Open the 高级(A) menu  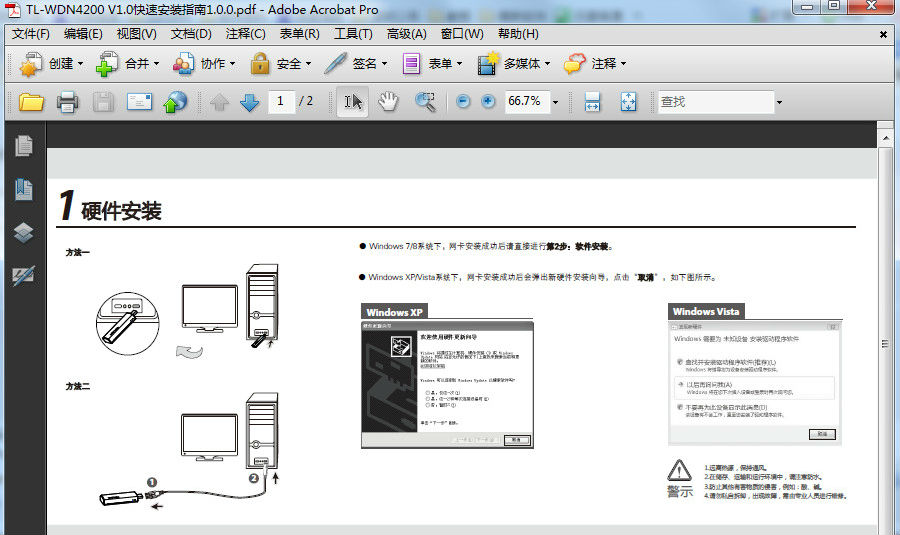point(407,34)
